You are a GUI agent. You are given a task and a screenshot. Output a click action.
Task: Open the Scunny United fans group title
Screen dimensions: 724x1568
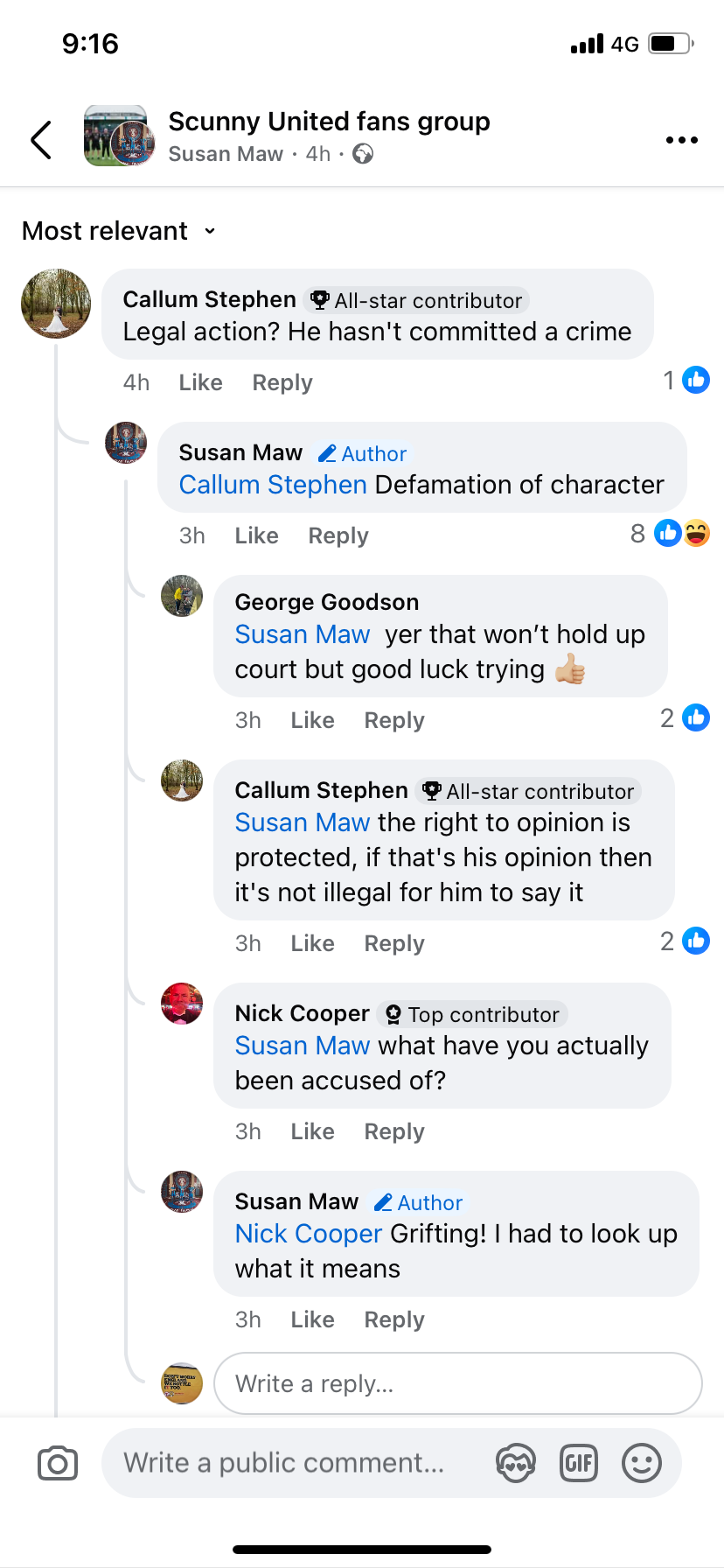click(x=329, y=122)
